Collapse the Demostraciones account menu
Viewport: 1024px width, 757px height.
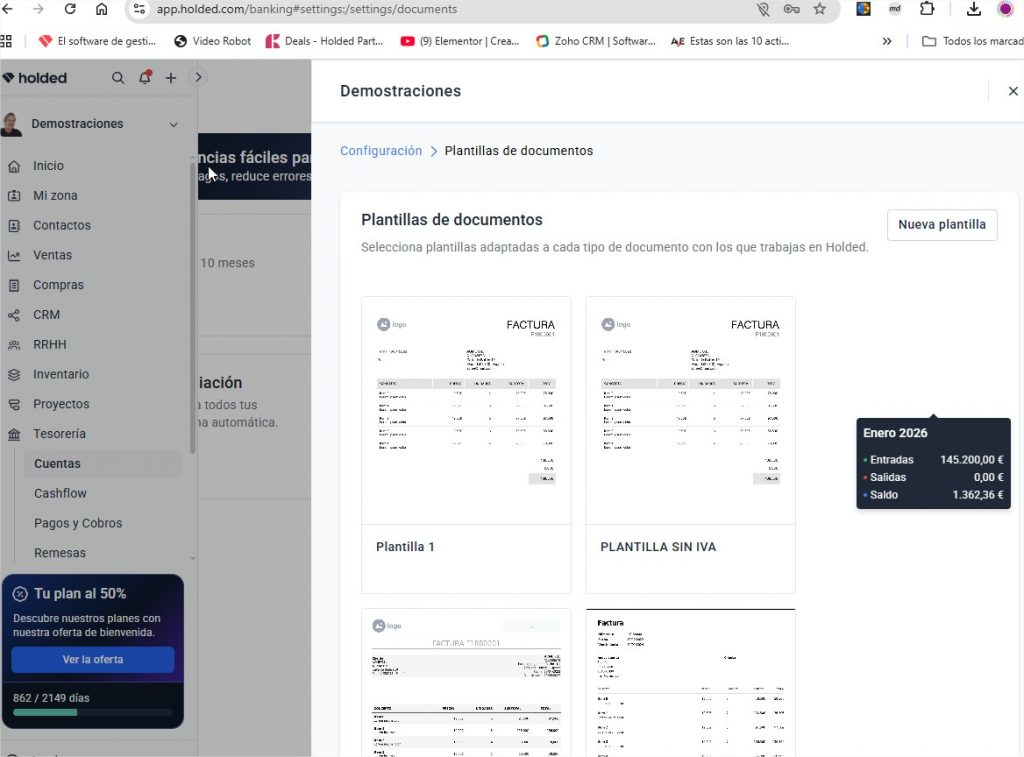coord(173,124)
